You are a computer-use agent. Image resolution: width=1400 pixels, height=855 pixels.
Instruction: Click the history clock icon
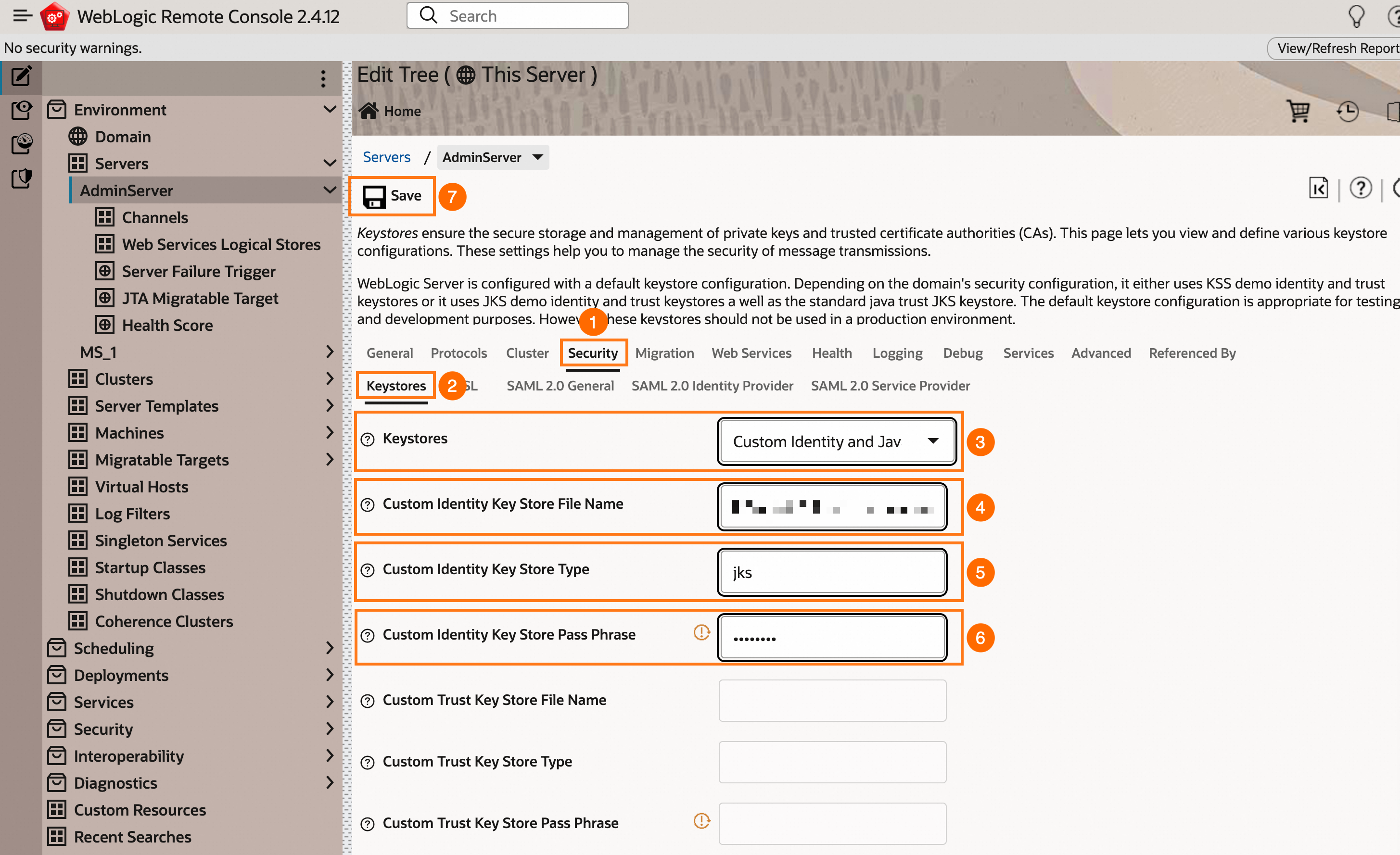[1347, 112]
